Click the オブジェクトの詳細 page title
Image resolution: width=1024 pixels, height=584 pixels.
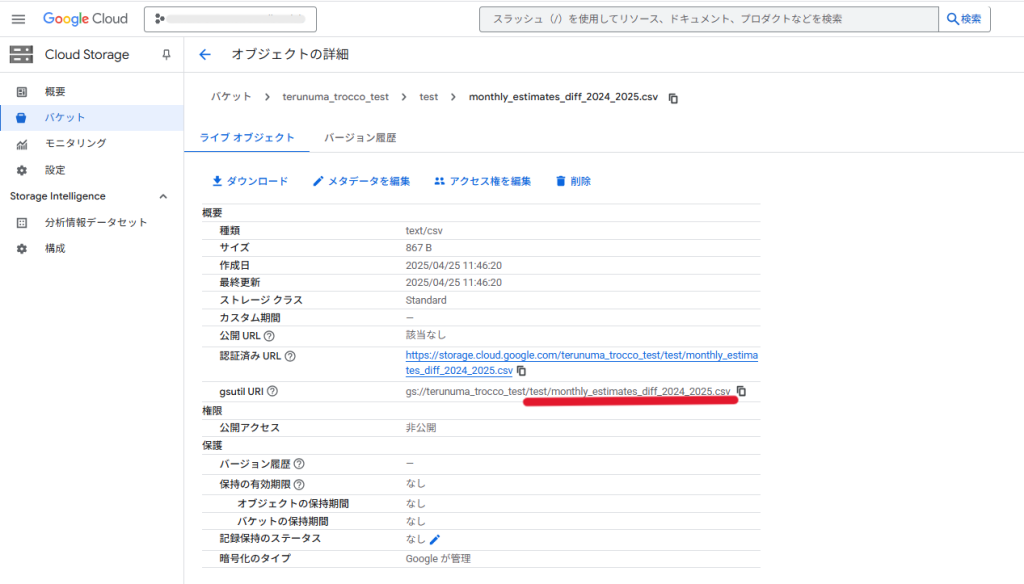point(290,54)
